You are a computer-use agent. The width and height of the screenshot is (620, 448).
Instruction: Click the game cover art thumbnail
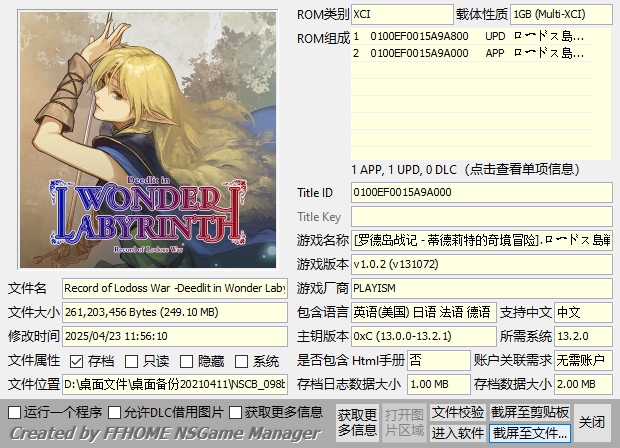[148, 140]
